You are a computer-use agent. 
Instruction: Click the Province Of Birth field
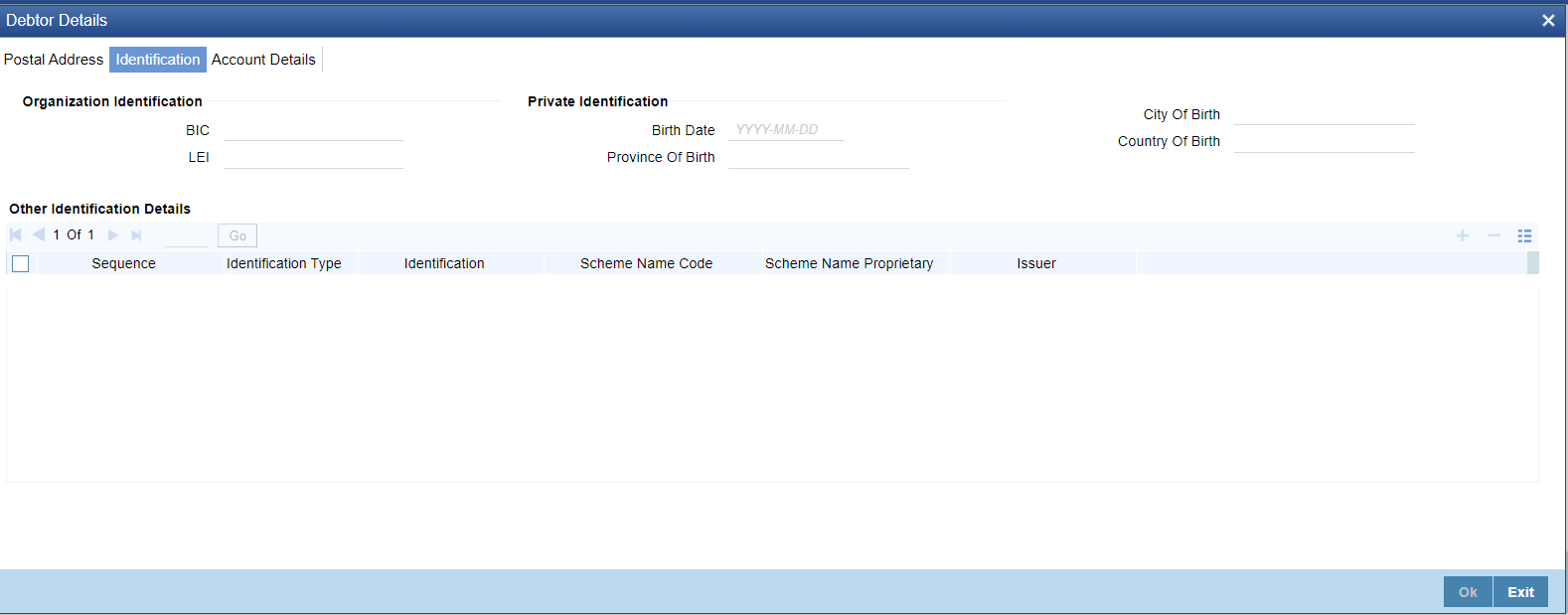(x=819, y=157)
